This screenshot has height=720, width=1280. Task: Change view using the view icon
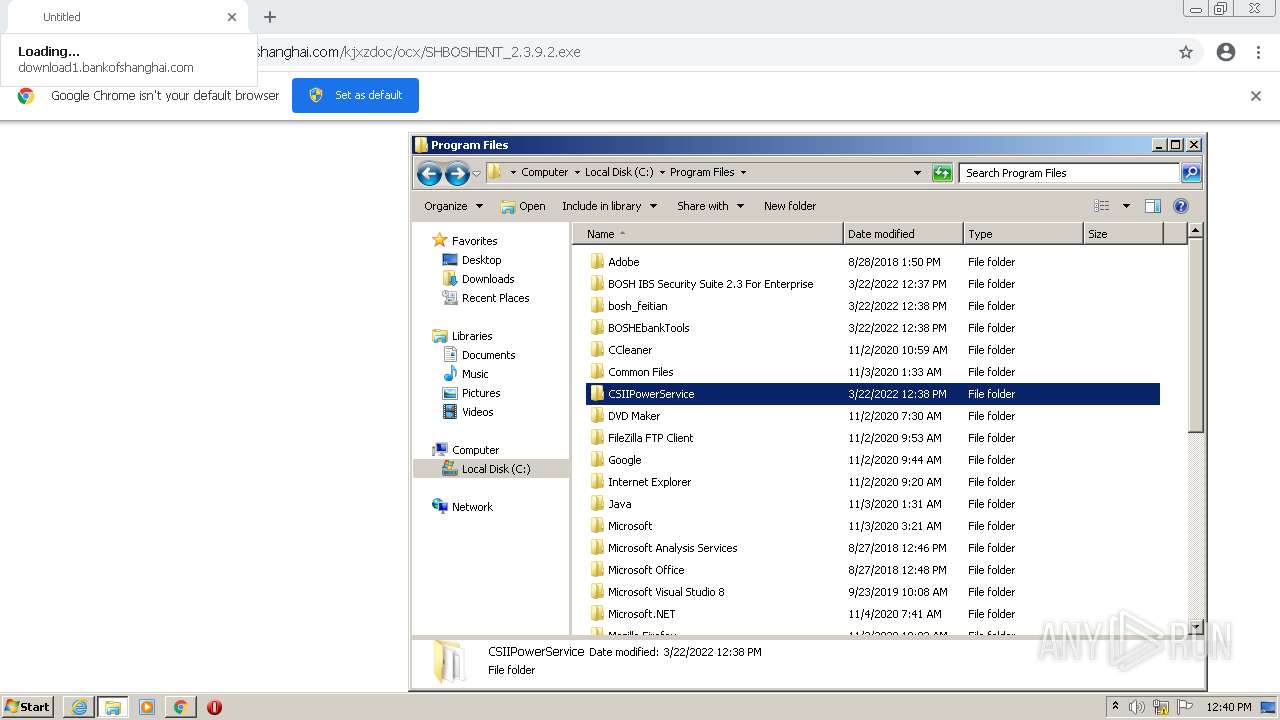tap(1102, 206)
